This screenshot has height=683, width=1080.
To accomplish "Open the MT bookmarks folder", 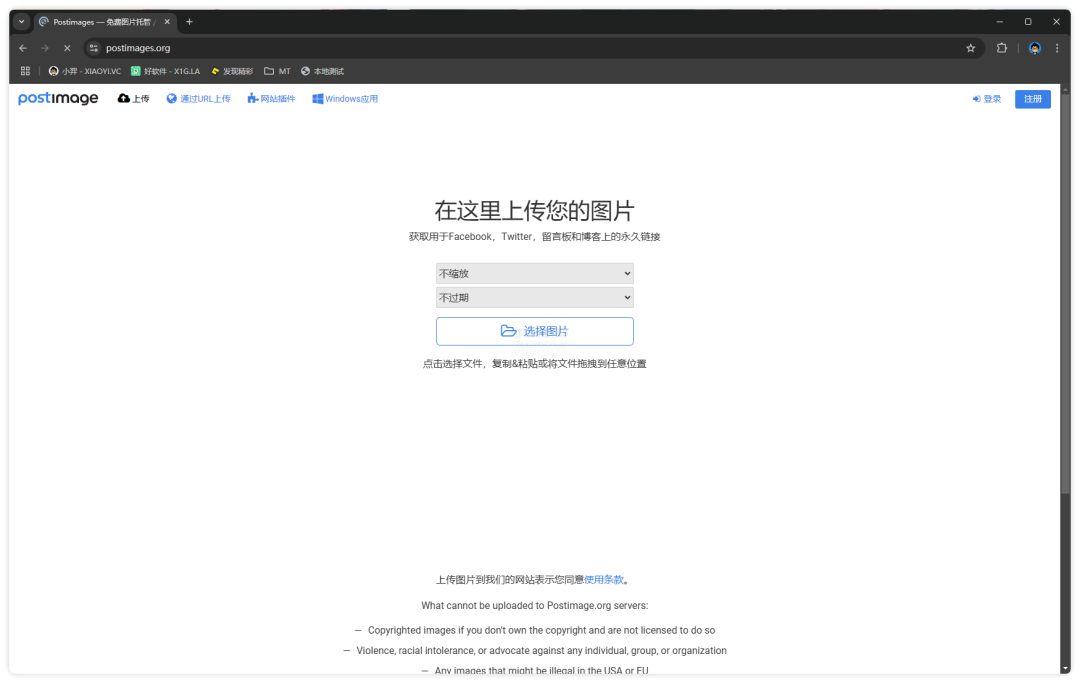I will 278,71.
